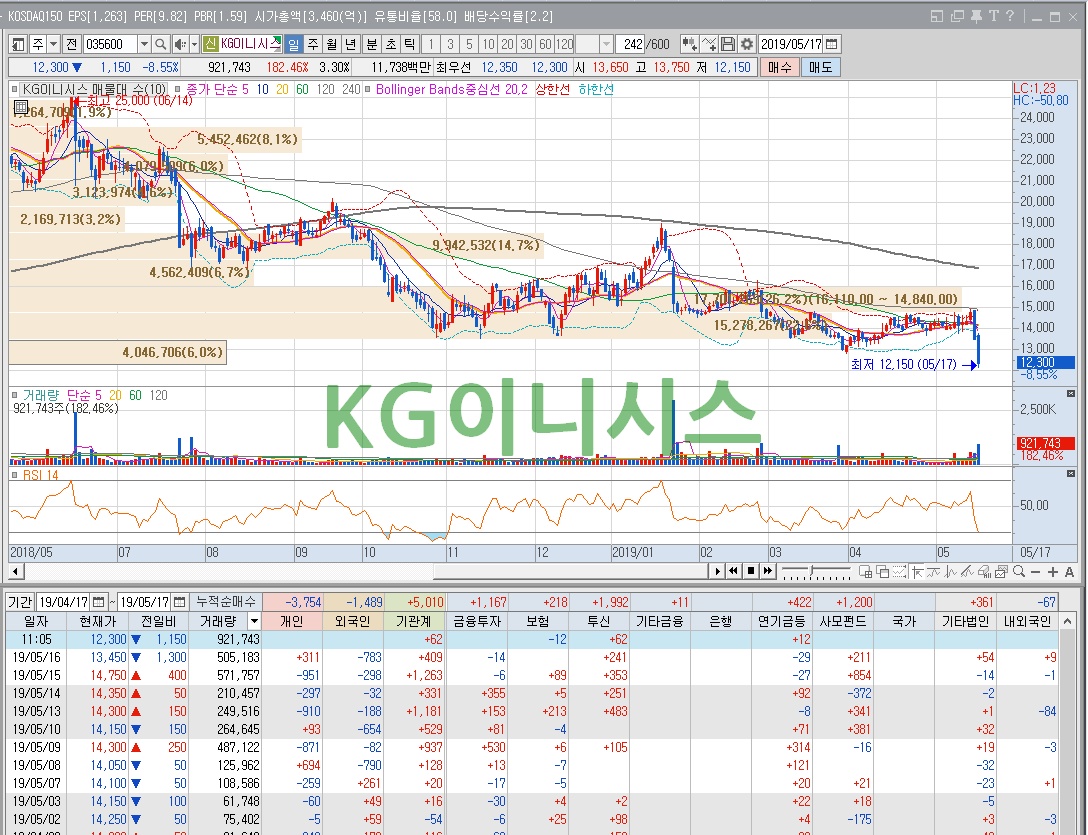This screenshot has width=1088, height=835.
Task: Click the rewind button below chart
Action: click(x=734, y=571)
